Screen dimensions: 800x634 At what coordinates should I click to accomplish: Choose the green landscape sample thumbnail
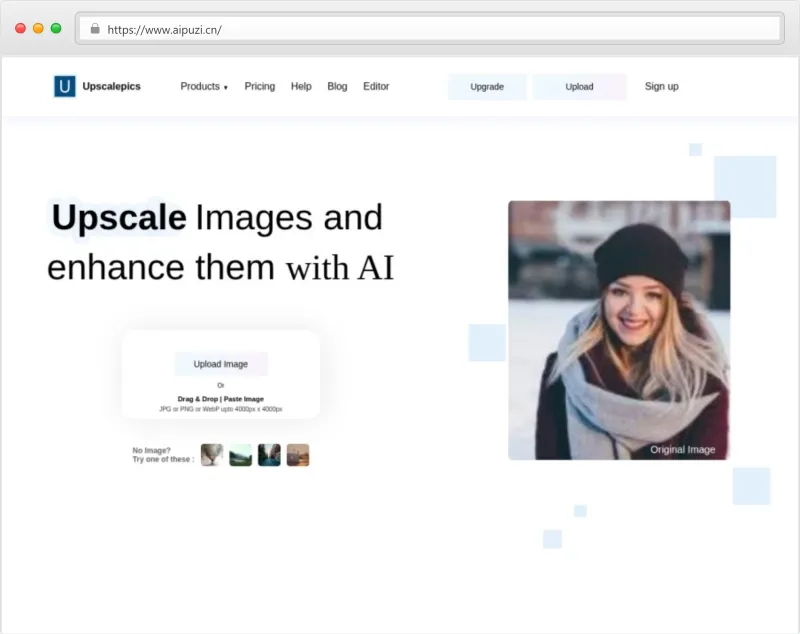tap(240, 455)
